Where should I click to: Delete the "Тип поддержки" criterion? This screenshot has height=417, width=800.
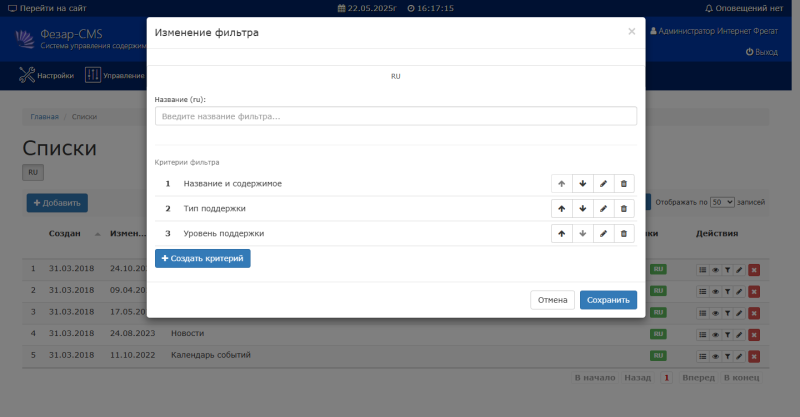coord(624,208)
